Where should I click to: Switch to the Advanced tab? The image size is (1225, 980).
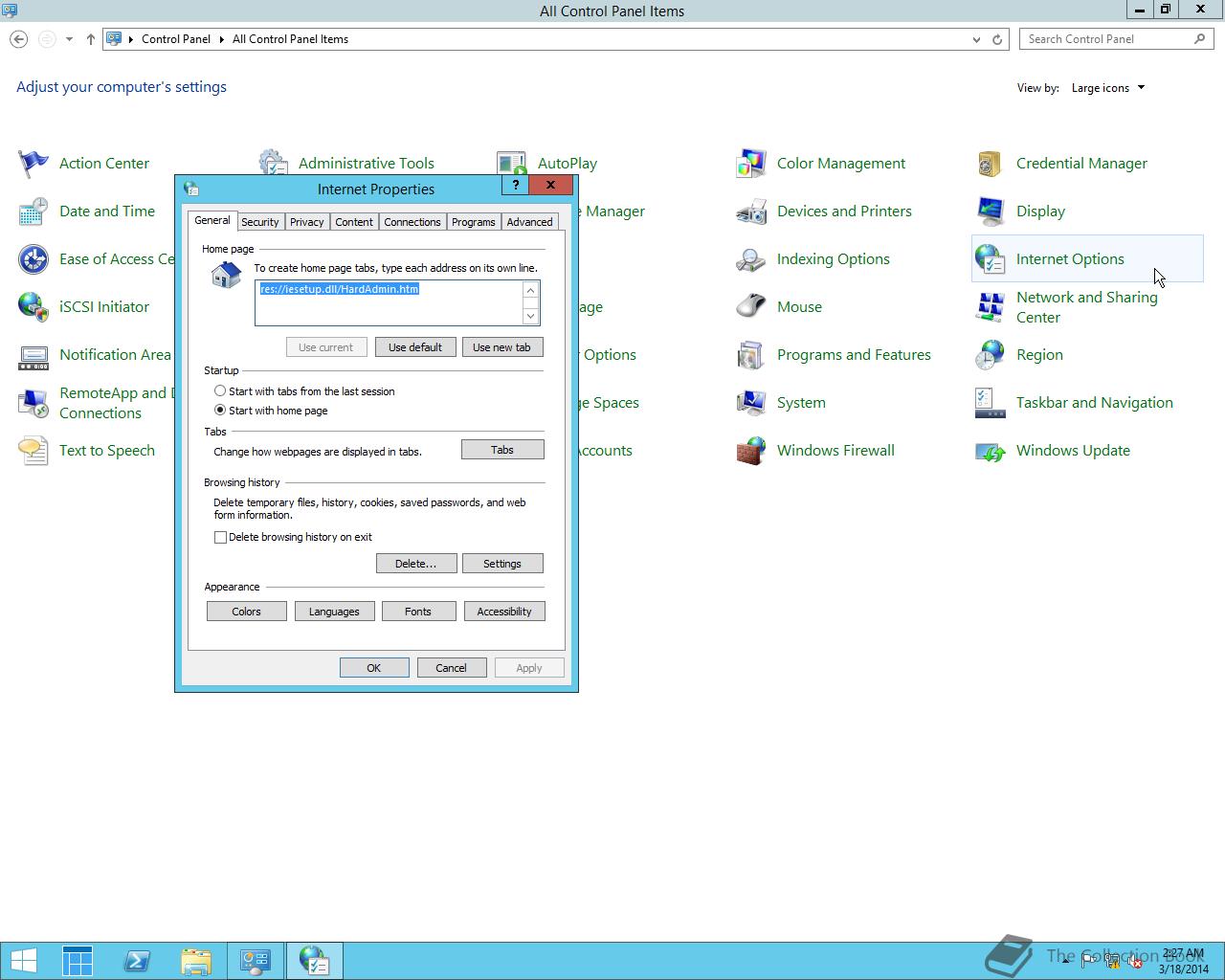click(530, 222)
